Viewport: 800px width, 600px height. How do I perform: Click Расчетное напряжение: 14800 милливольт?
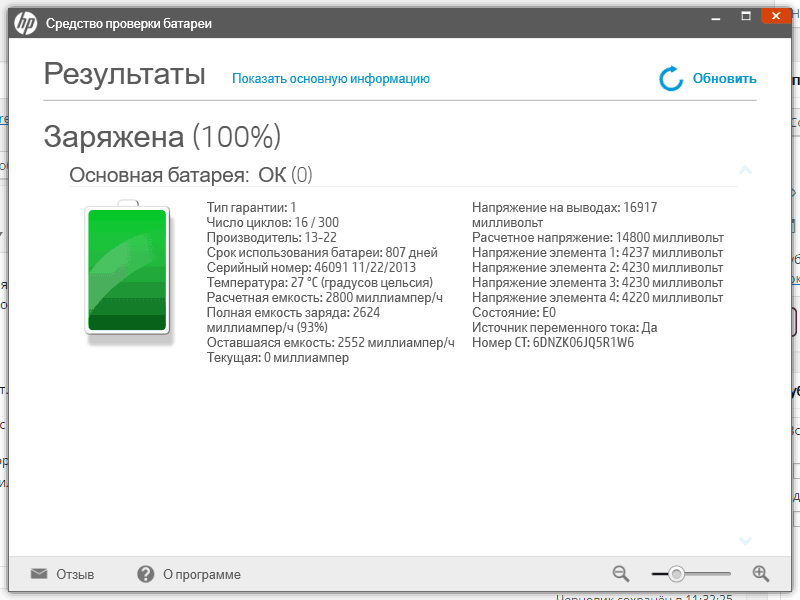(597, 237)
